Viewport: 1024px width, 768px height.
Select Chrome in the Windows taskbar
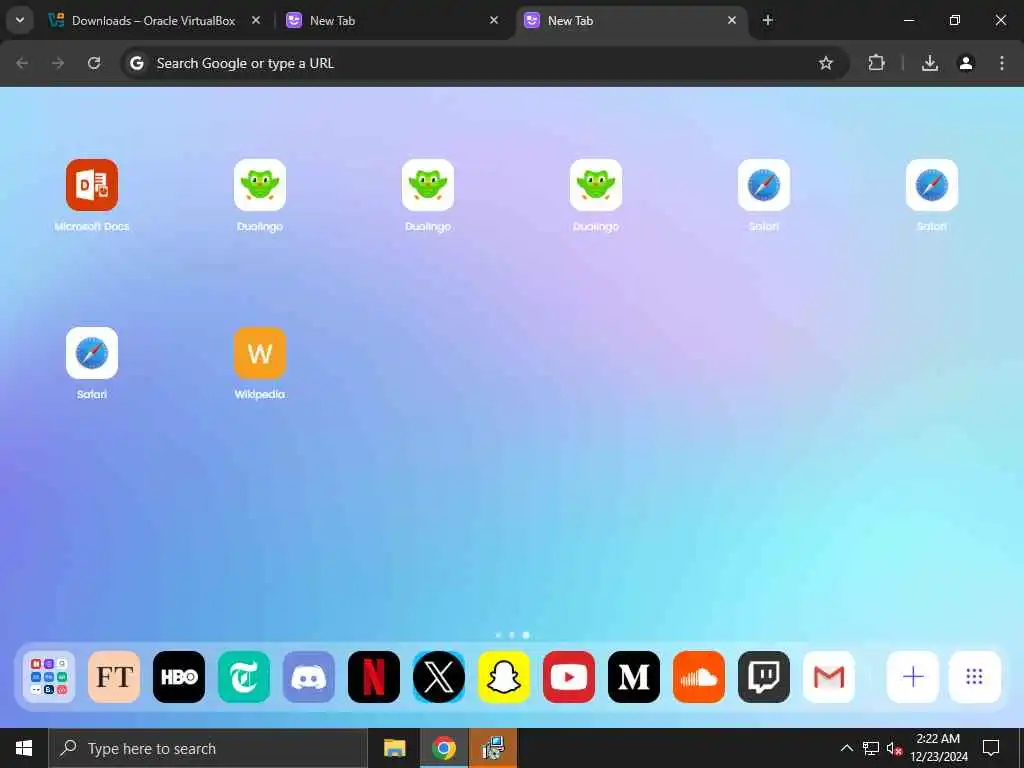[443, 748]
